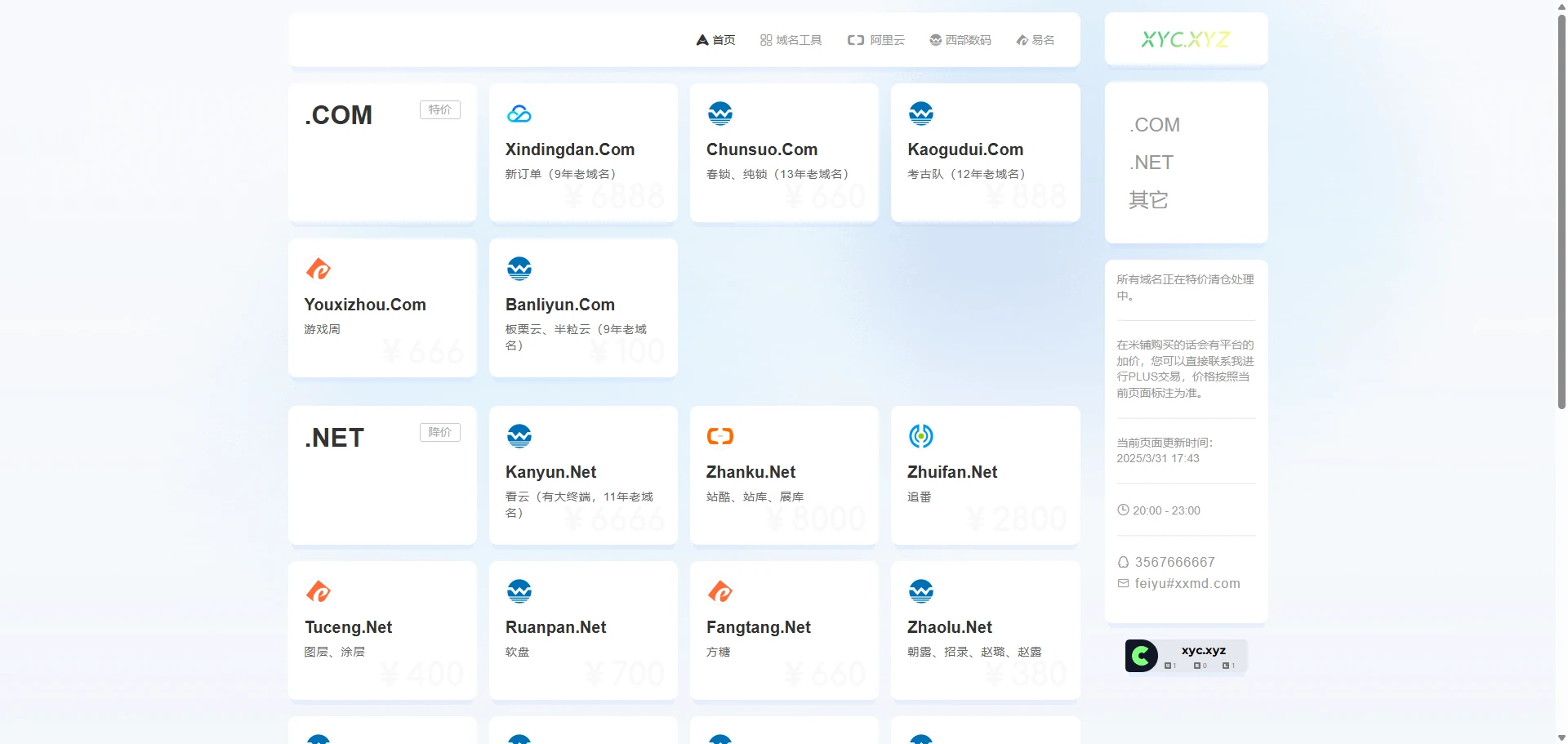
Task: Open the Kanyun.Net domain listing
Action: [x=583, y=475]
